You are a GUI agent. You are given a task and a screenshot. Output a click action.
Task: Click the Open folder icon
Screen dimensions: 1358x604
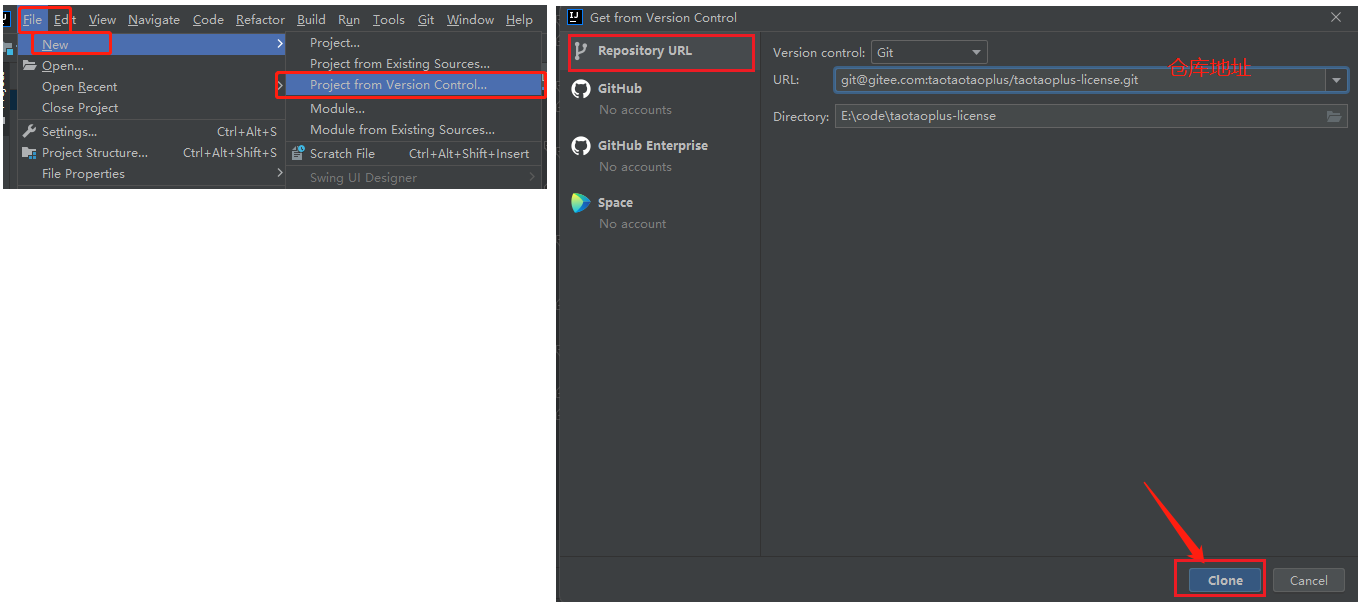point(30,65)
